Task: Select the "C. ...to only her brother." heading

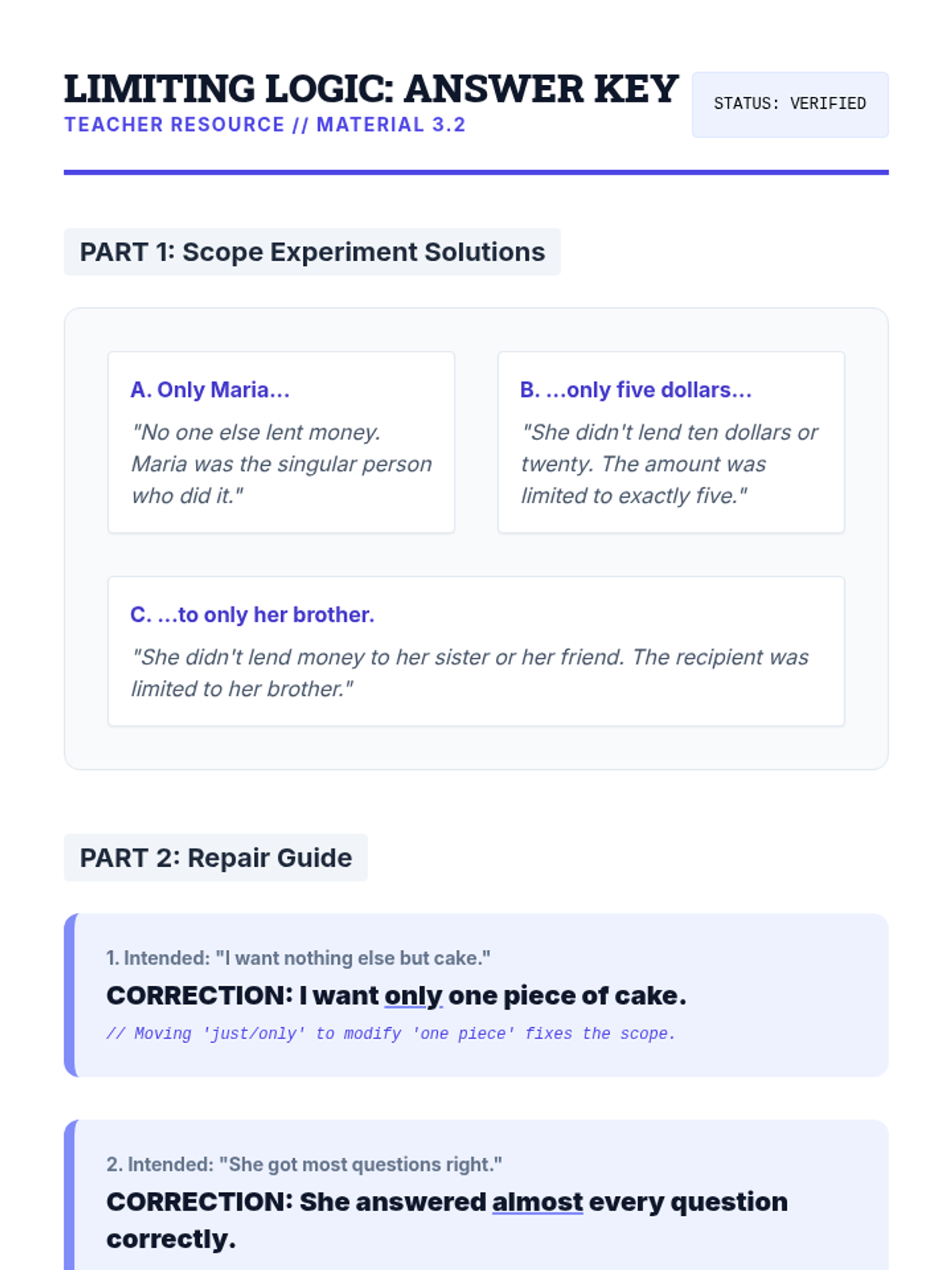Action: (x=252, y=614)
